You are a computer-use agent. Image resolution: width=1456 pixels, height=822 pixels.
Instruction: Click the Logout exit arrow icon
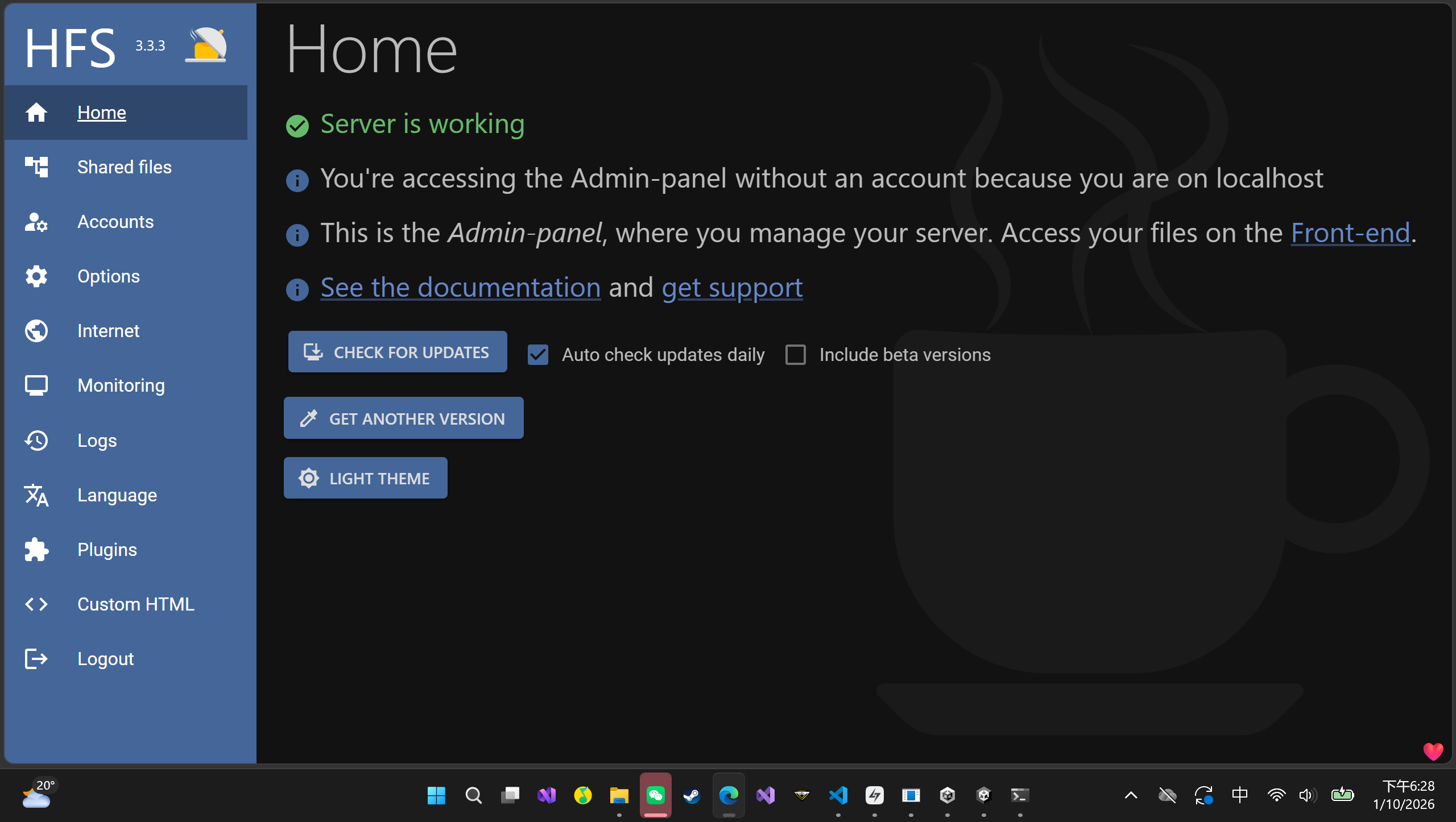click(x=36, y=659)
